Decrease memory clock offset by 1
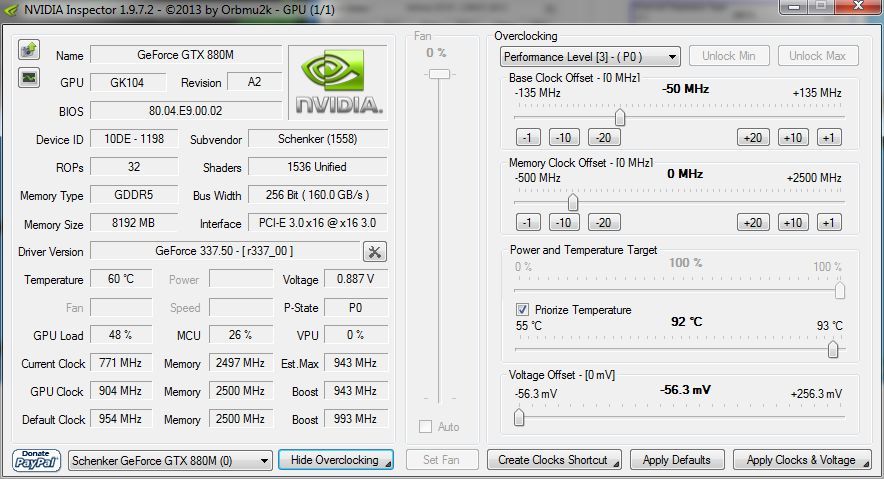 coord(528,223)
